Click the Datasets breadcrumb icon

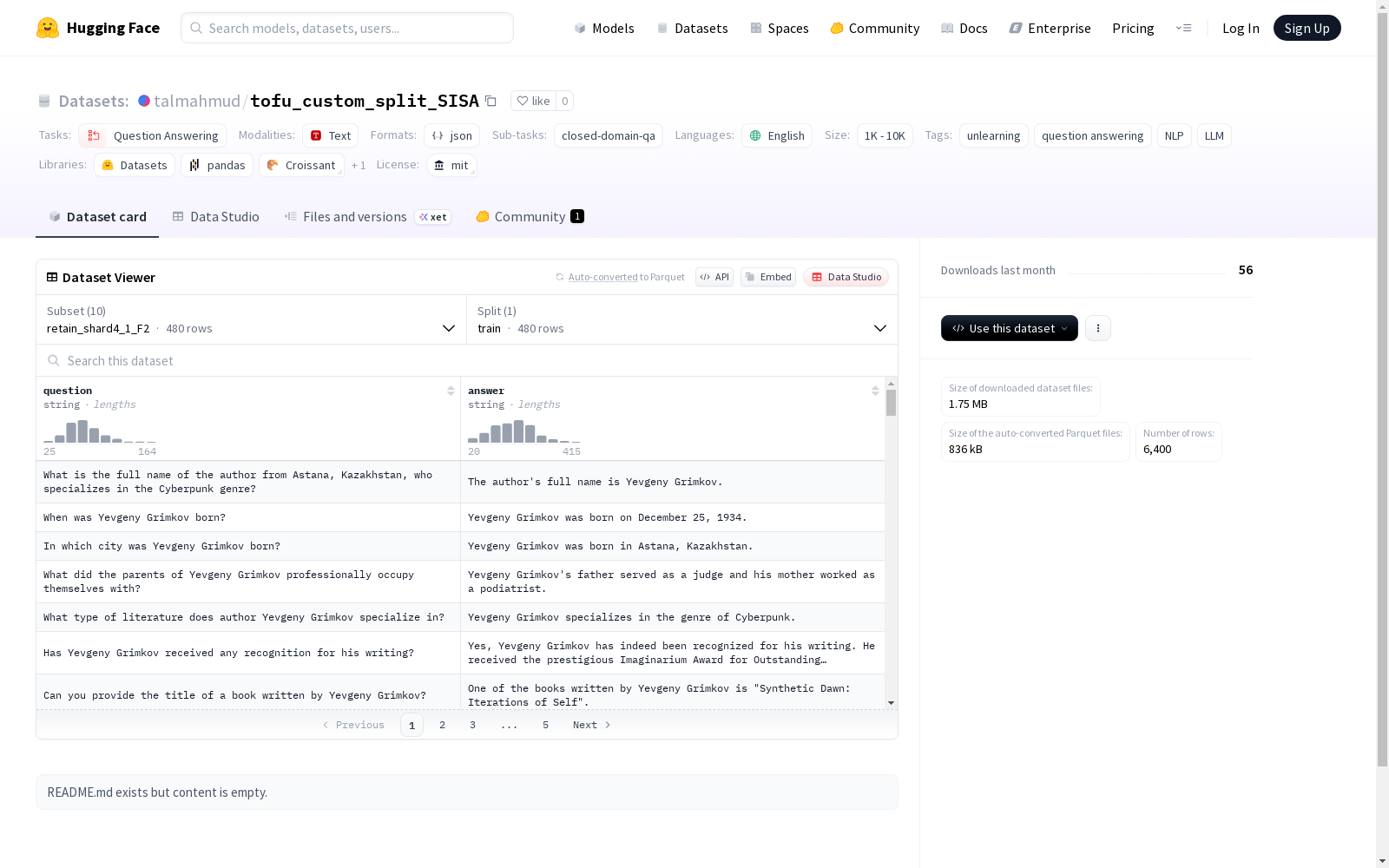pyautogui.click(x=44, y=101)
